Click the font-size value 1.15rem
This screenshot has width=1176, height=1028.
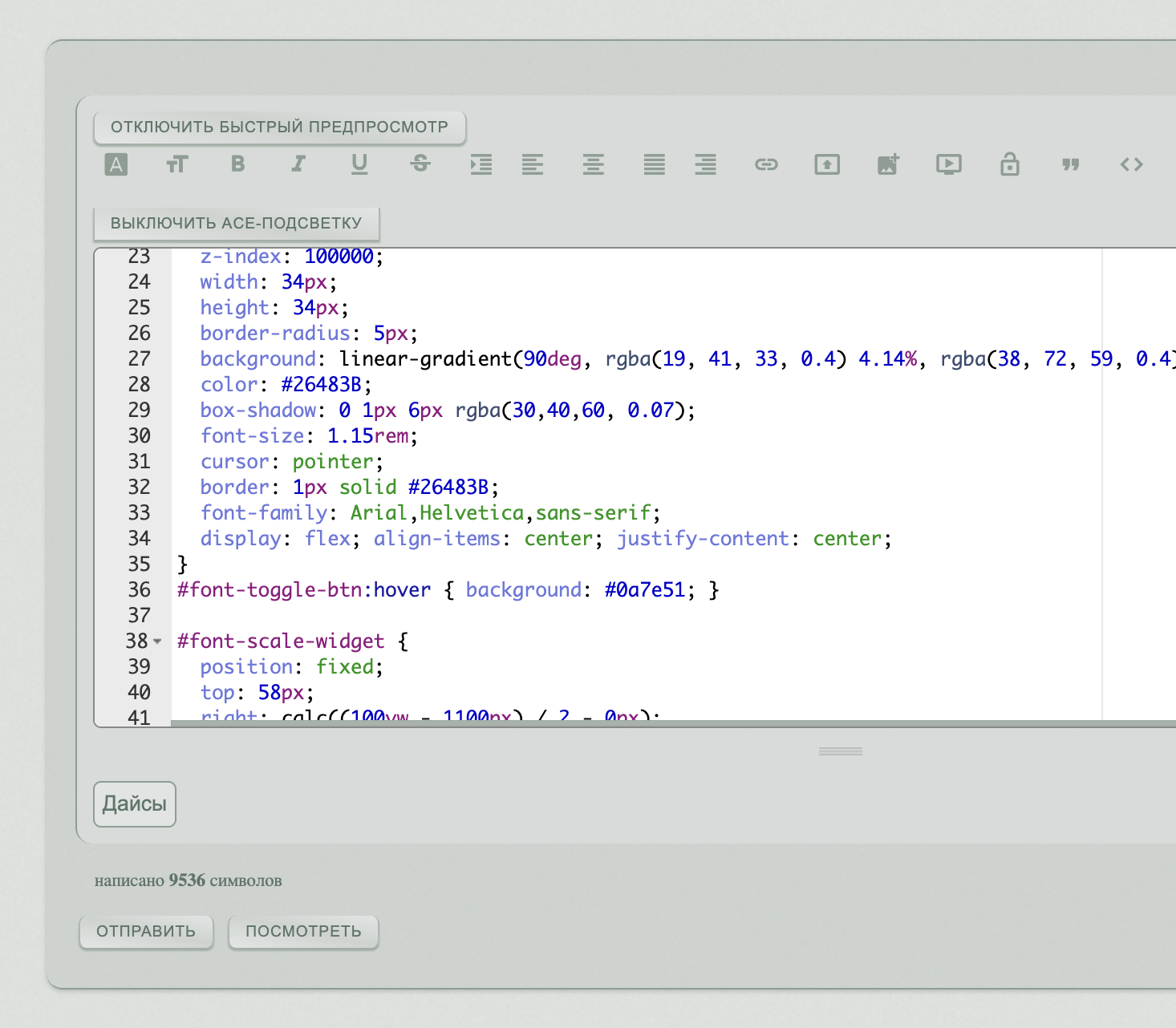pos(367,435)
